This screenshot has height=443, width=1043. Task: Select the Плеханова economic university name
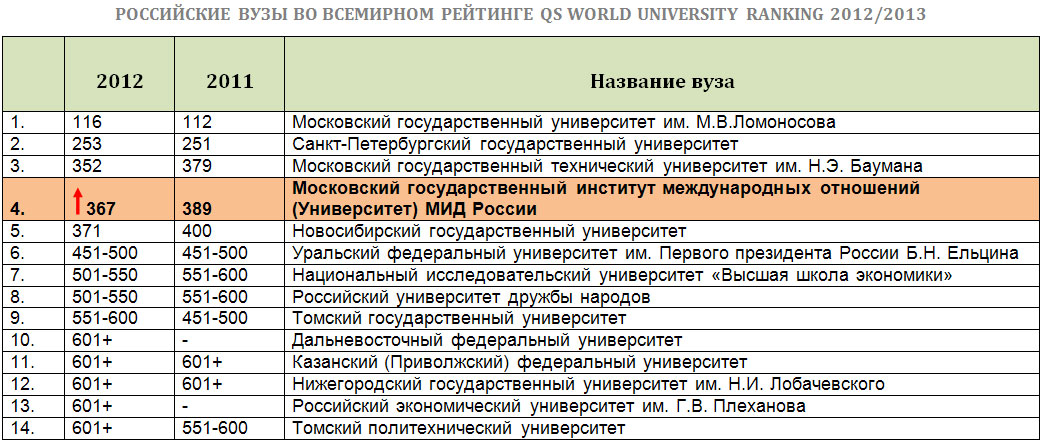point(548,406)
